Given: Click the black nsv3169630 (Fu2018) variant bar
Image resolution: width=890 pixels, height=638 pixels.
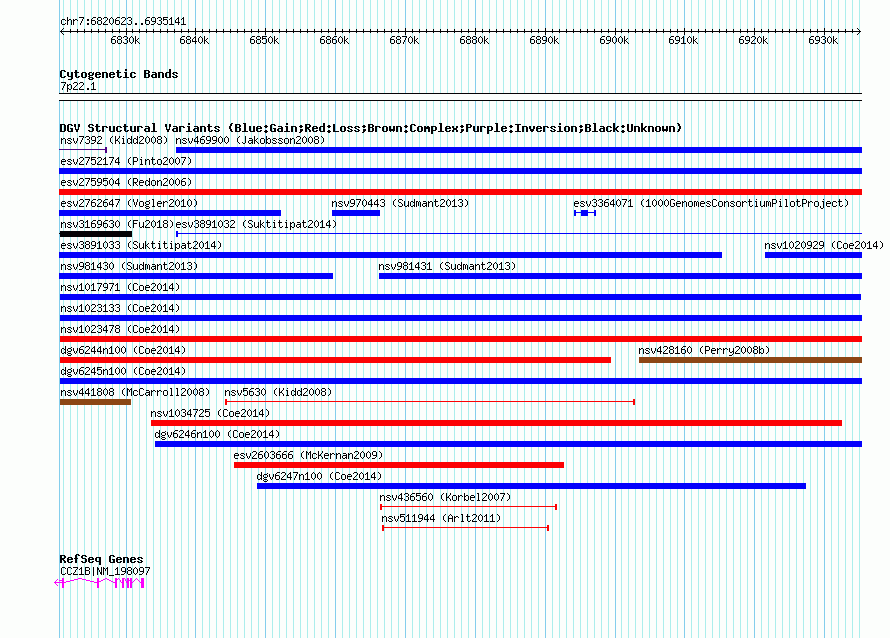Looking at the screenshot, I should (x=96, y=234).
